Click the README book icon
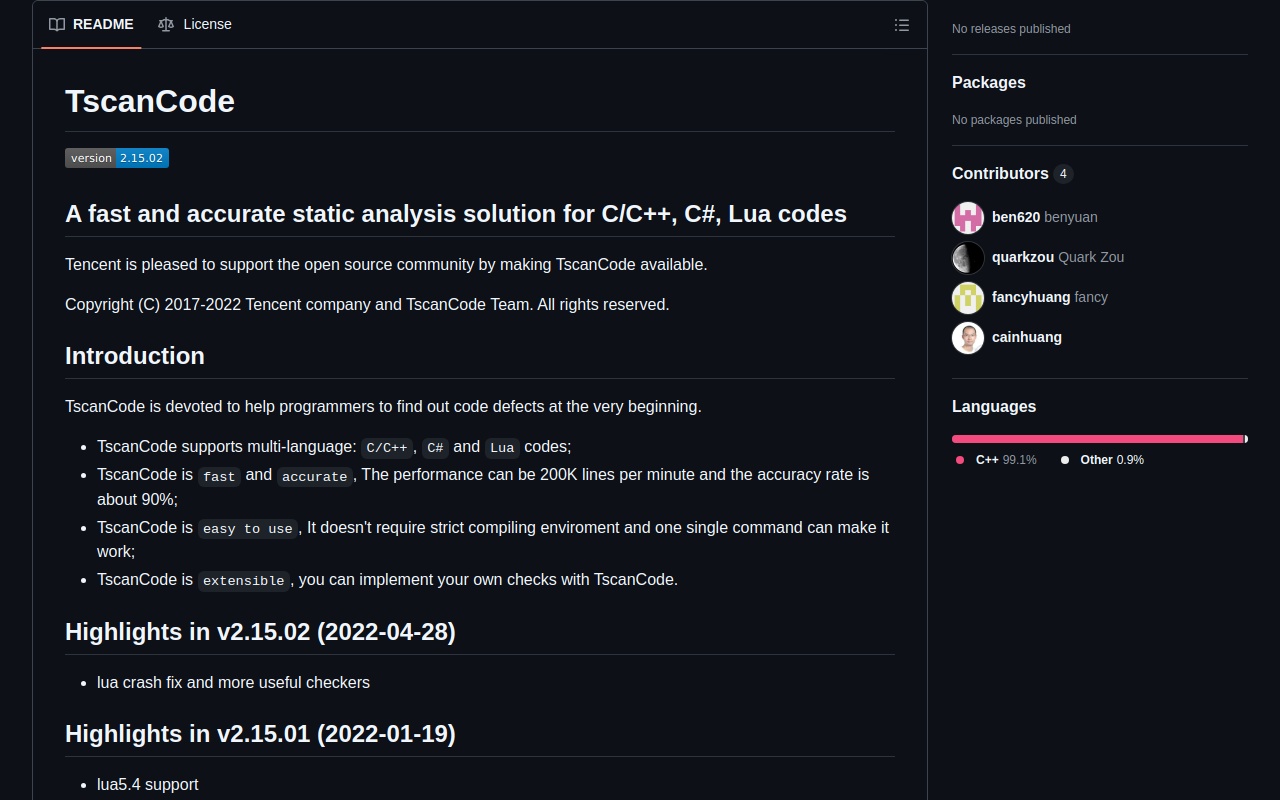This screenshot has height=800, width=1280. 57,24
